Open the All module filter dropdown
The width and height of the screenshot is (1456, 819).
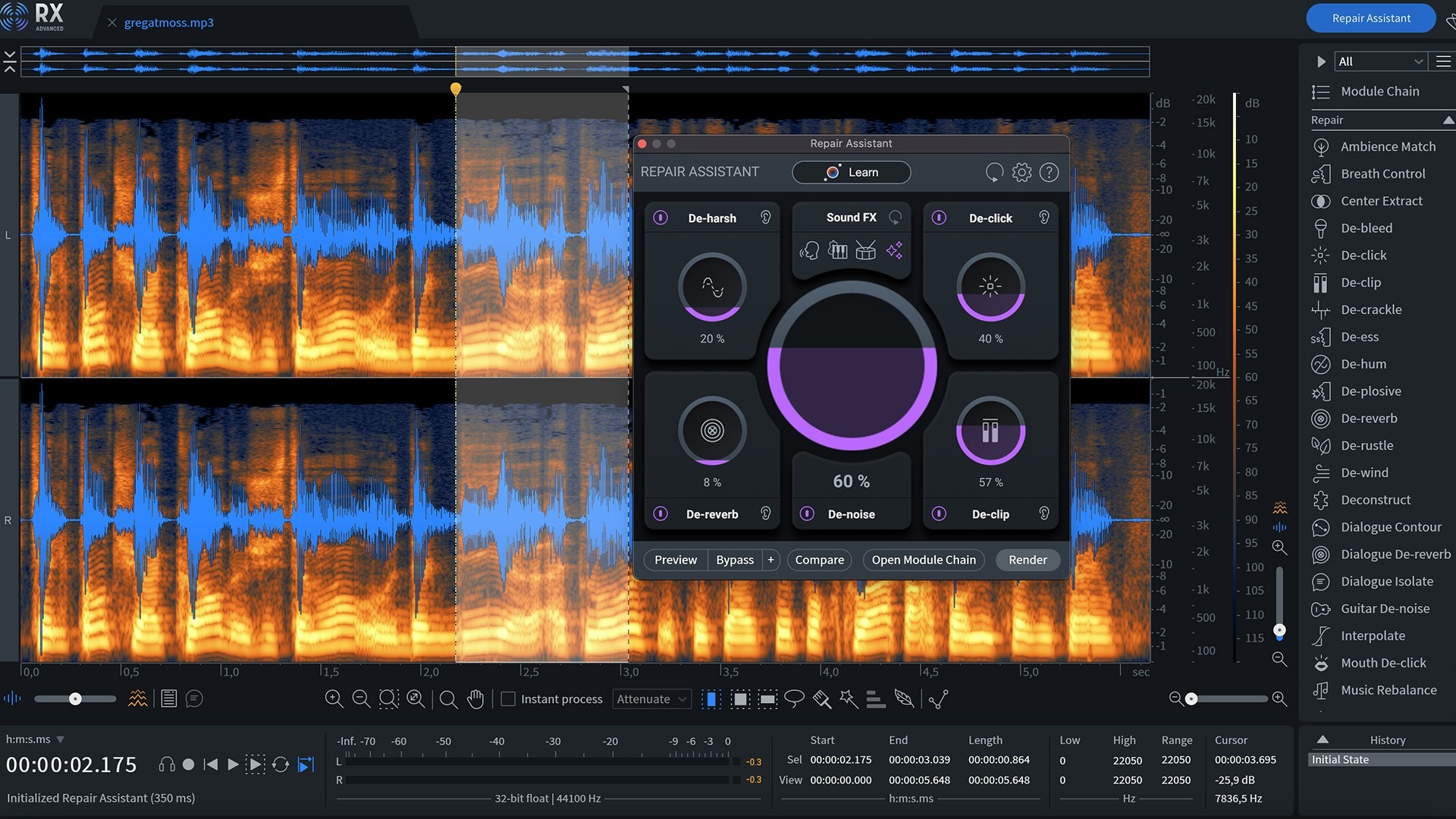(x=1380, y=61)
